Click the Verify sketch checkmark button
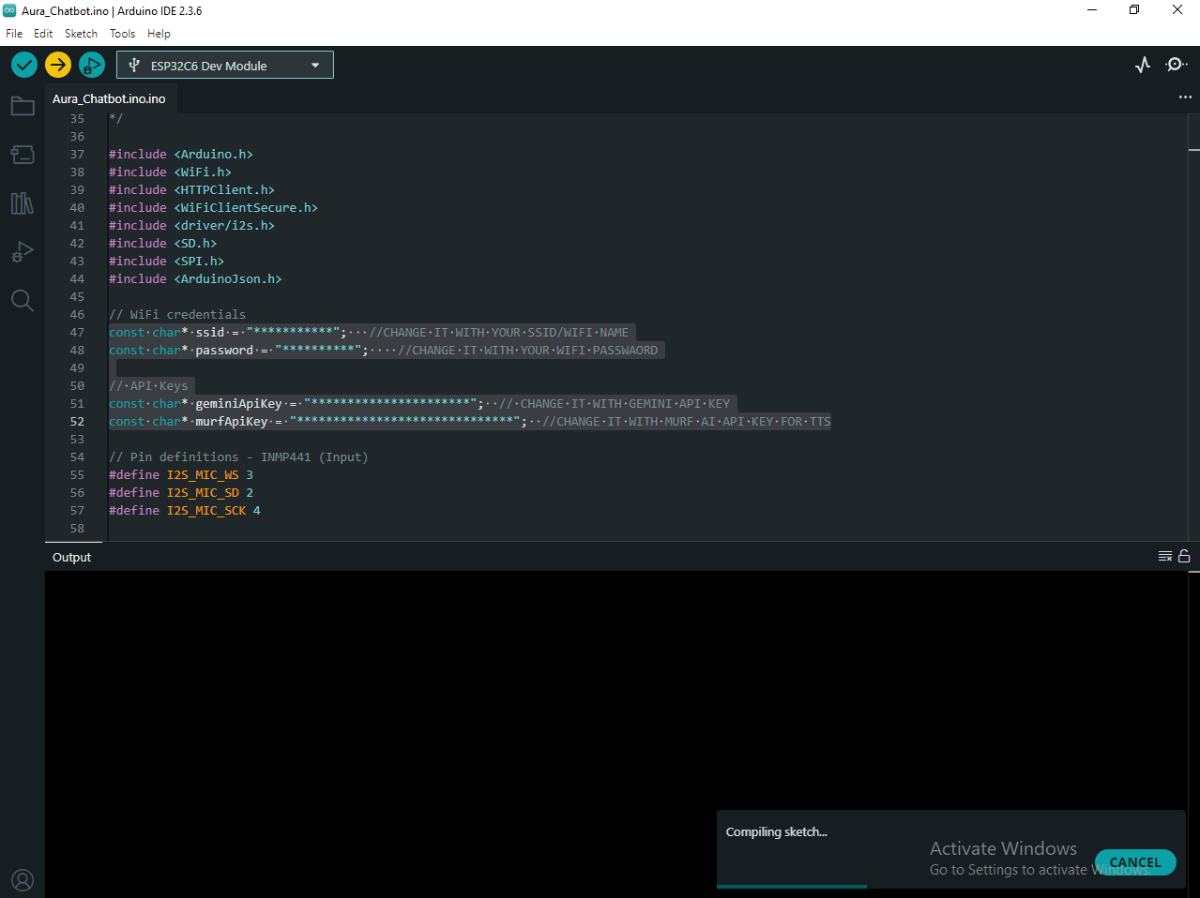 (x=24, y=65)
